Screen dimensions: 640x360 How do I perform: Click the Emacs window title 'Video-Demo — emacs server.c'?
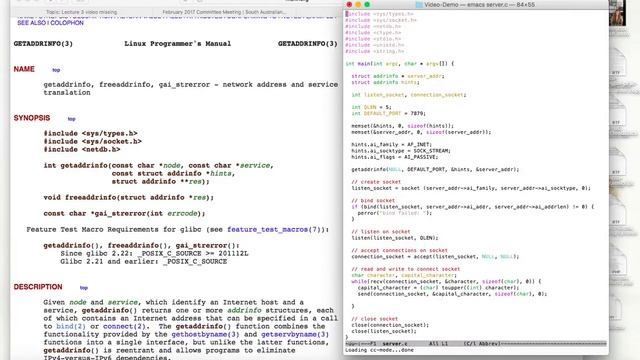pyautogui.click(x=479, y=4)
